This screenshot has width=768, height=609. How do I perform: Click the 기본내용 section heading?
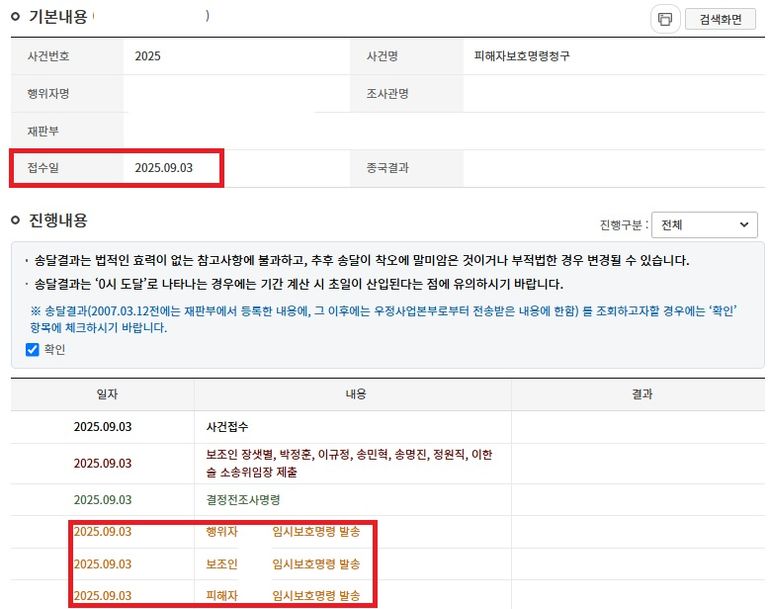56,18
